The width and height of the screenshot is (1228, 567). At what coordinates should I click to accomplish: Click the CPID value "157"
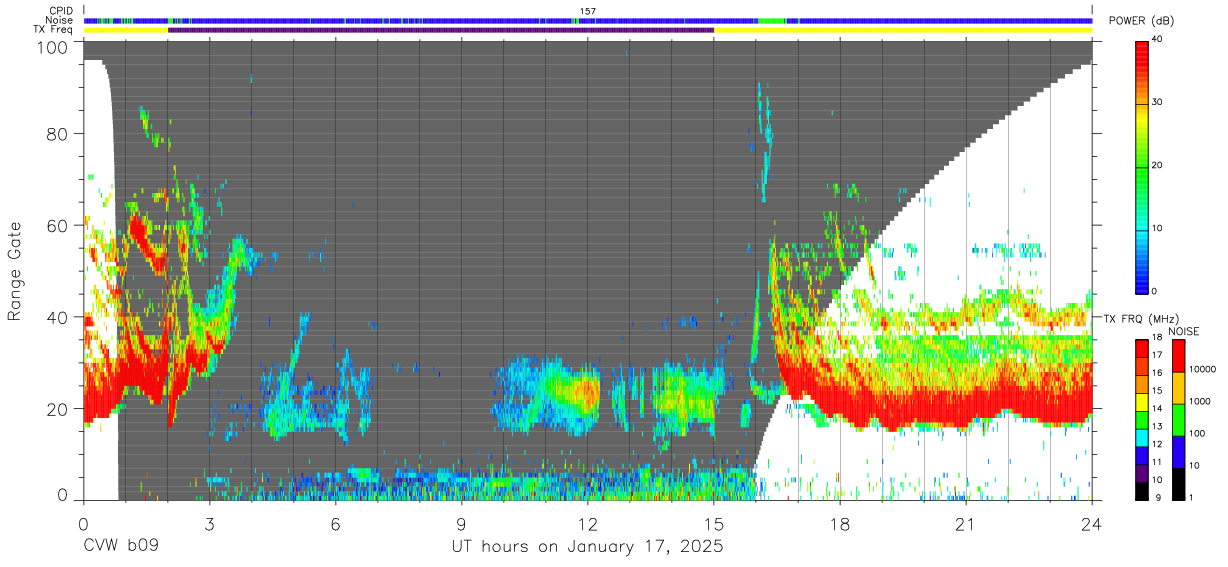(588, 11)
